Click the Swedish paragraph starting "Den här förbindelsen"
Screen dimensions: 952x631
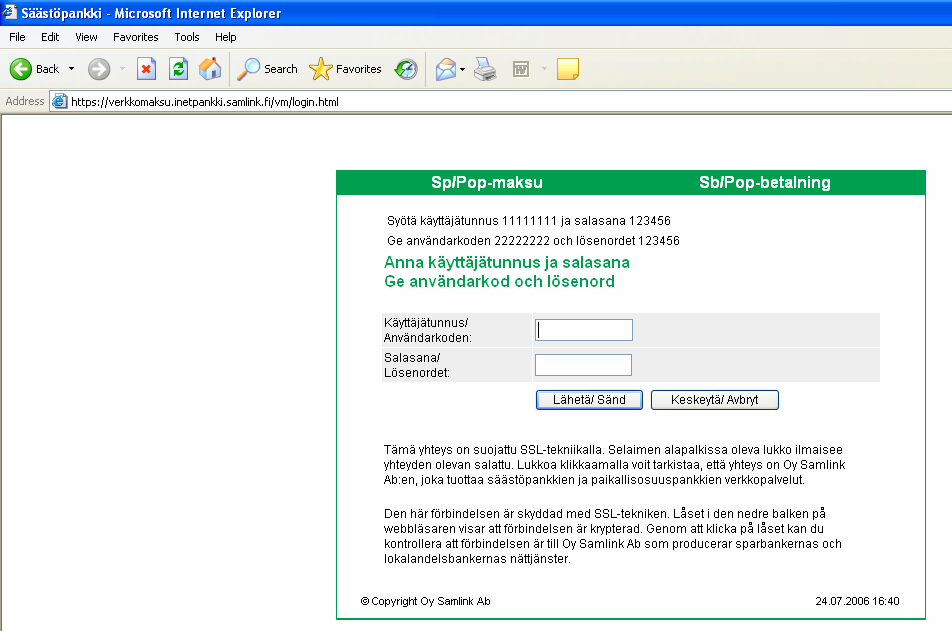tap(613, 536)
